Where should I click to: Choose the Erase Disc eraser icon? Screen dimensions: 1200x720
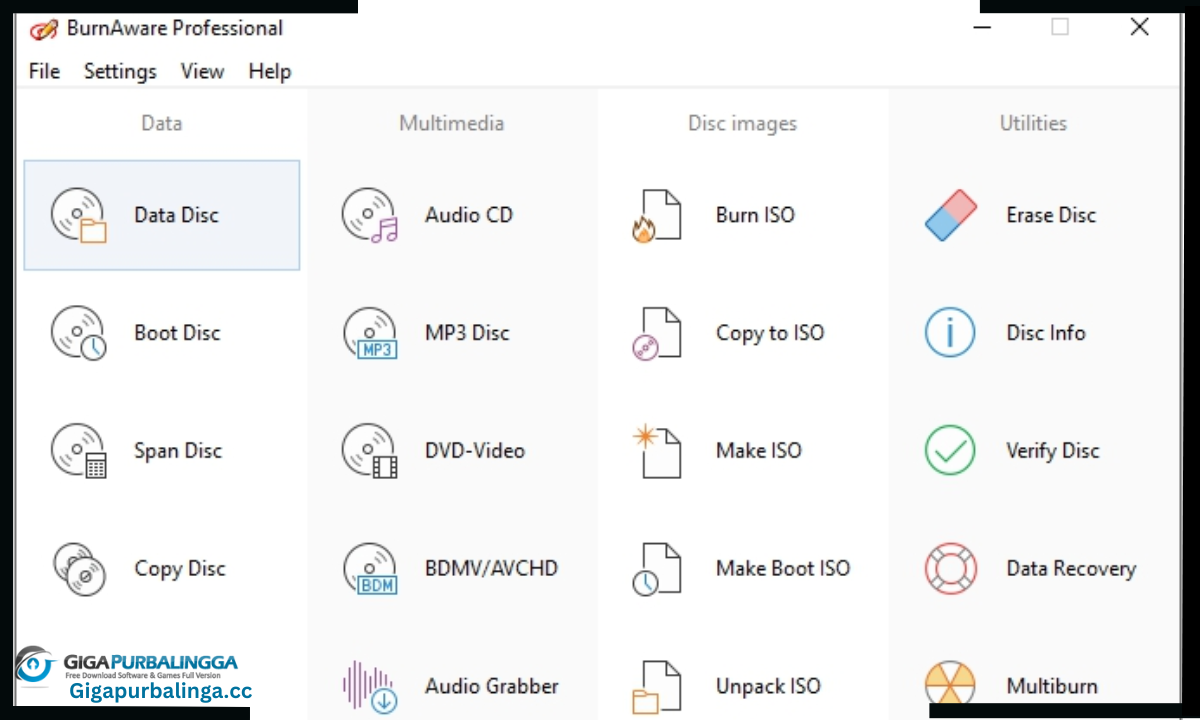(x=950, y=215)
